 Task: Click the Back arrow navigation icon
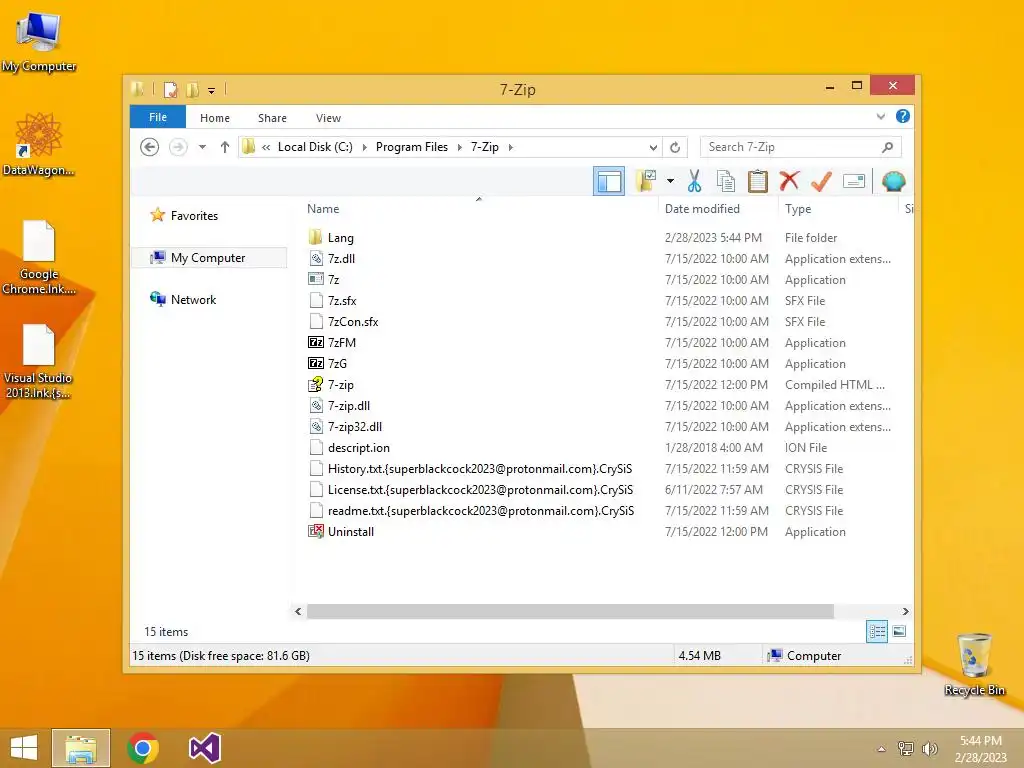coord(150,147)
